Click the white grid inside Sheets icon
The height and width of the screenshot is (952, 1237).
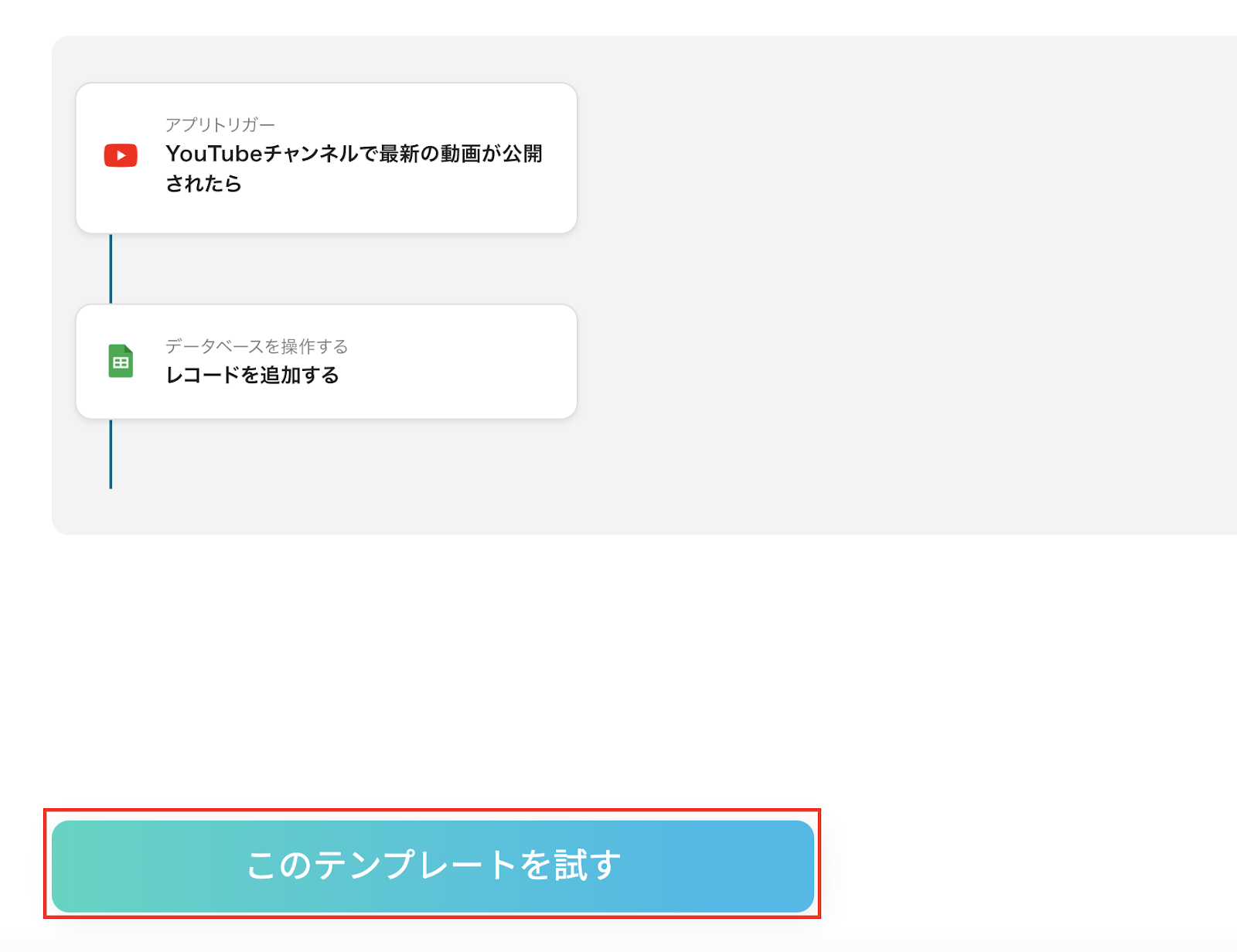tap(121, 363)
